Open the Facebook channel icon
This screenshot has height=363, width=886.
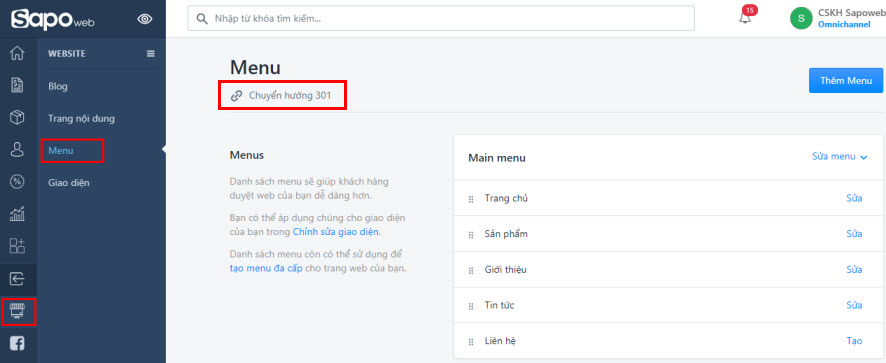[x=18, y=343]
